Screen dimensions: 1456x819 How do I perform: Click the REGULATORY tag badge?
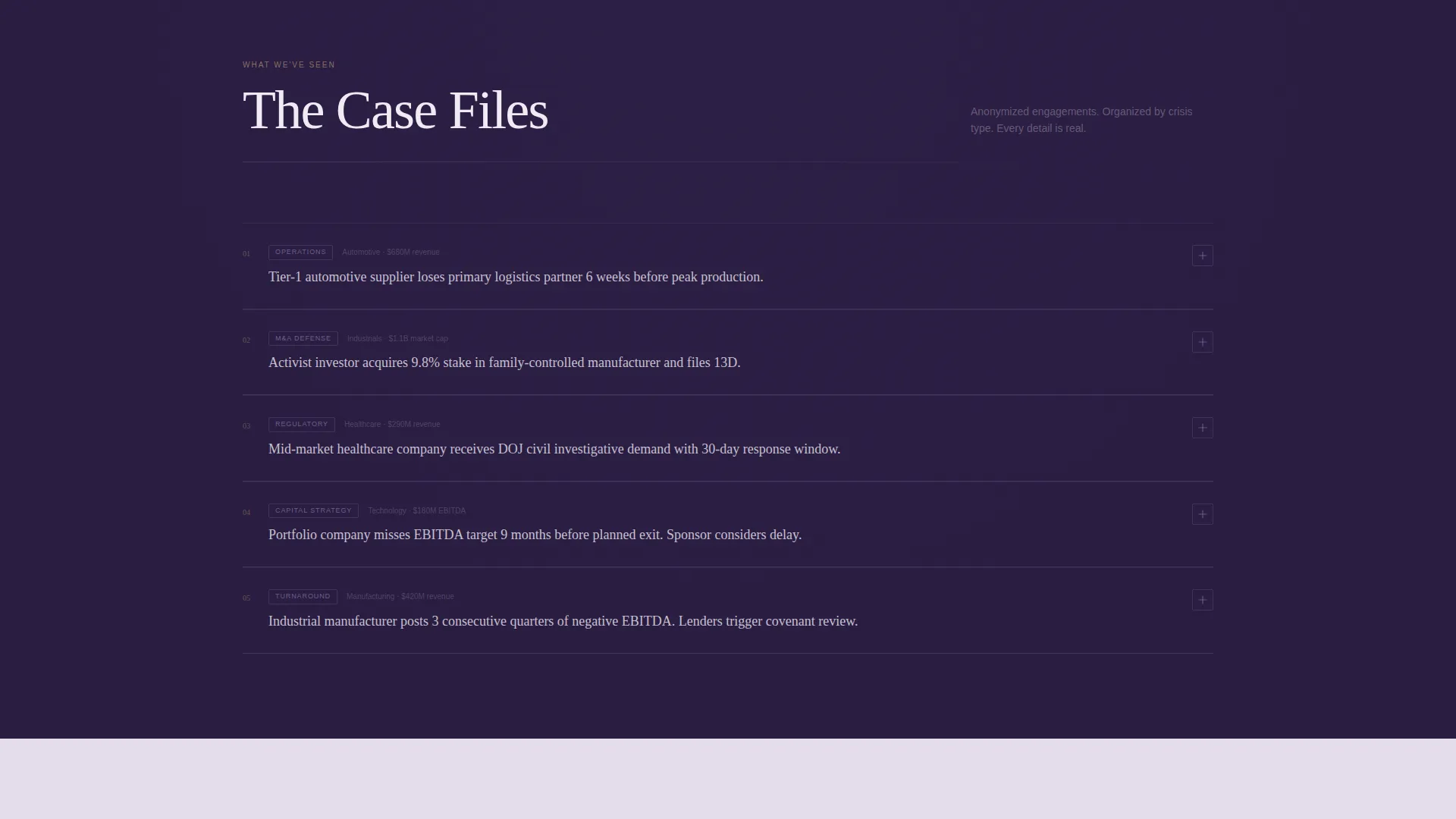pos(302,425)
